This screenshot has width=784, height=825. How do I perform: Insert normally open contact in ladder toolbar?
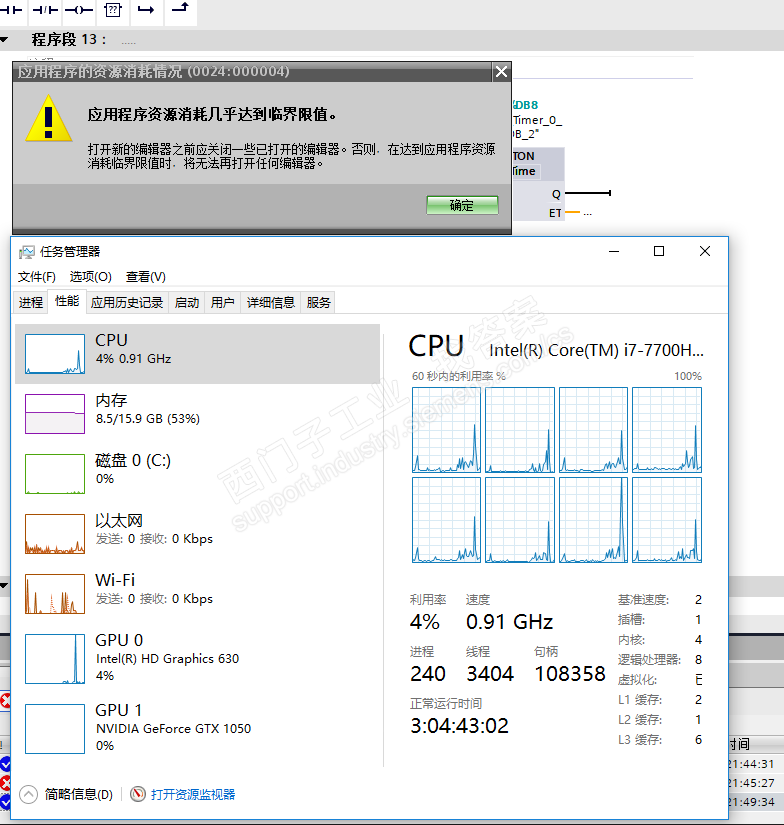point(12,10)
